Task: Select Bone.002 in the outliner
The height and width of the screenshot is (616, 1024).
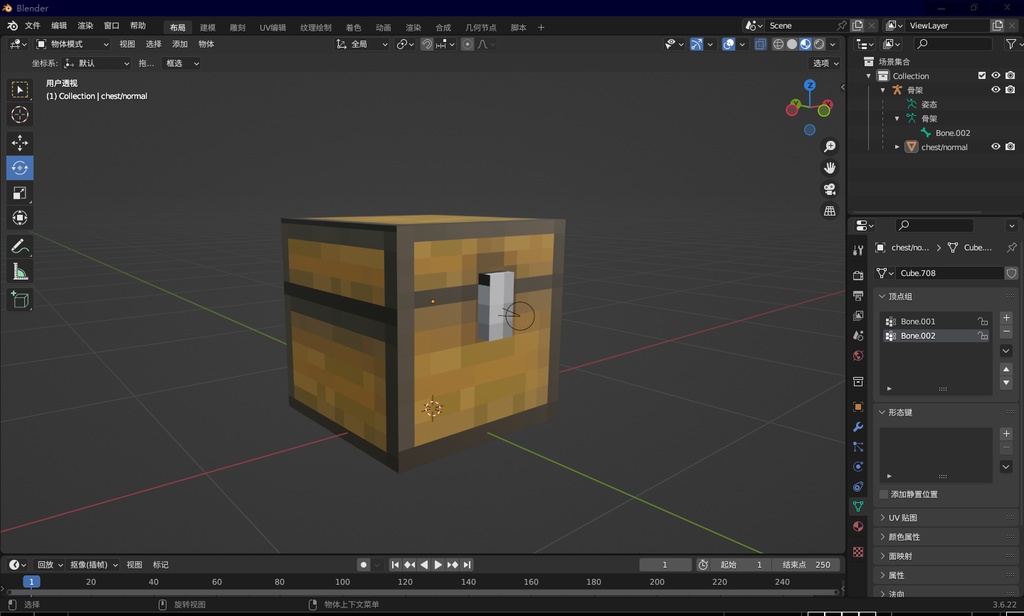Action: tap(952, 133)
